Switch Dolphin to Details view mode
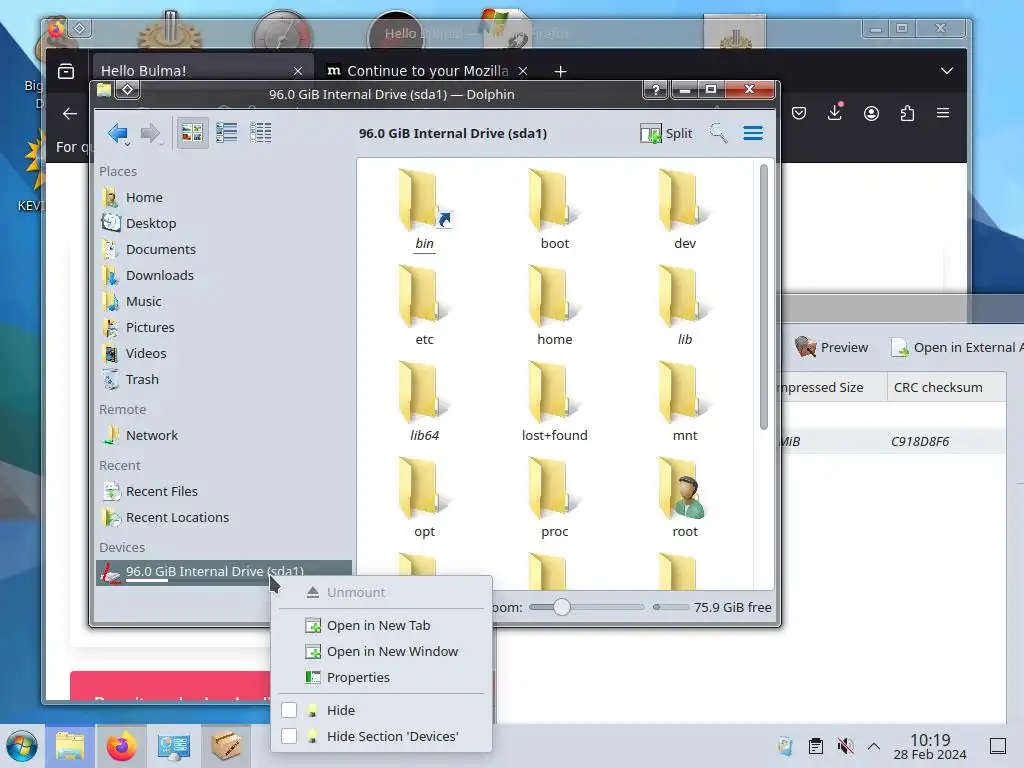The image size is (1024, 768). (x=261, y=133)
